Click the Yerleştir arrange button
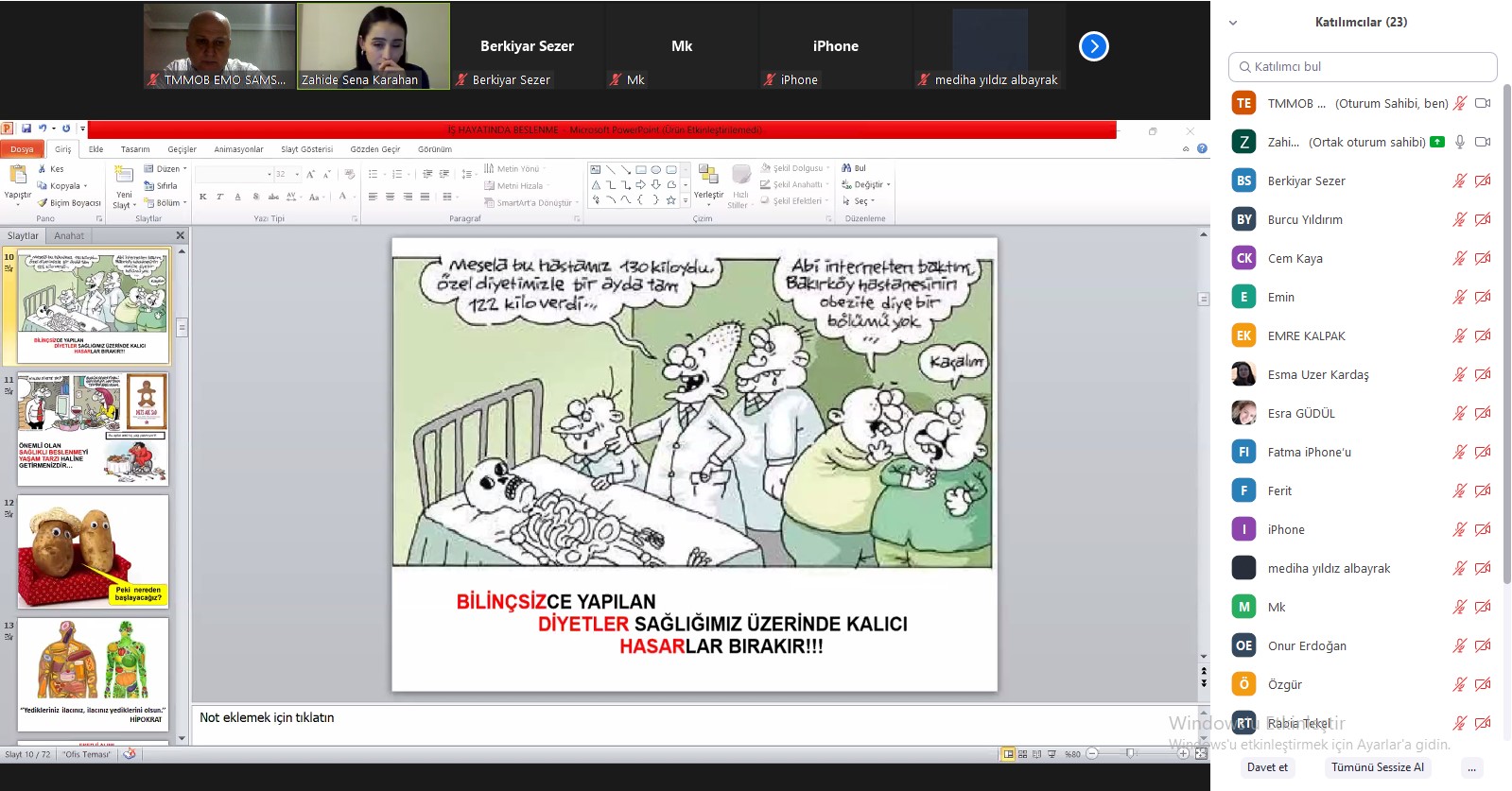 click(708, 184)
